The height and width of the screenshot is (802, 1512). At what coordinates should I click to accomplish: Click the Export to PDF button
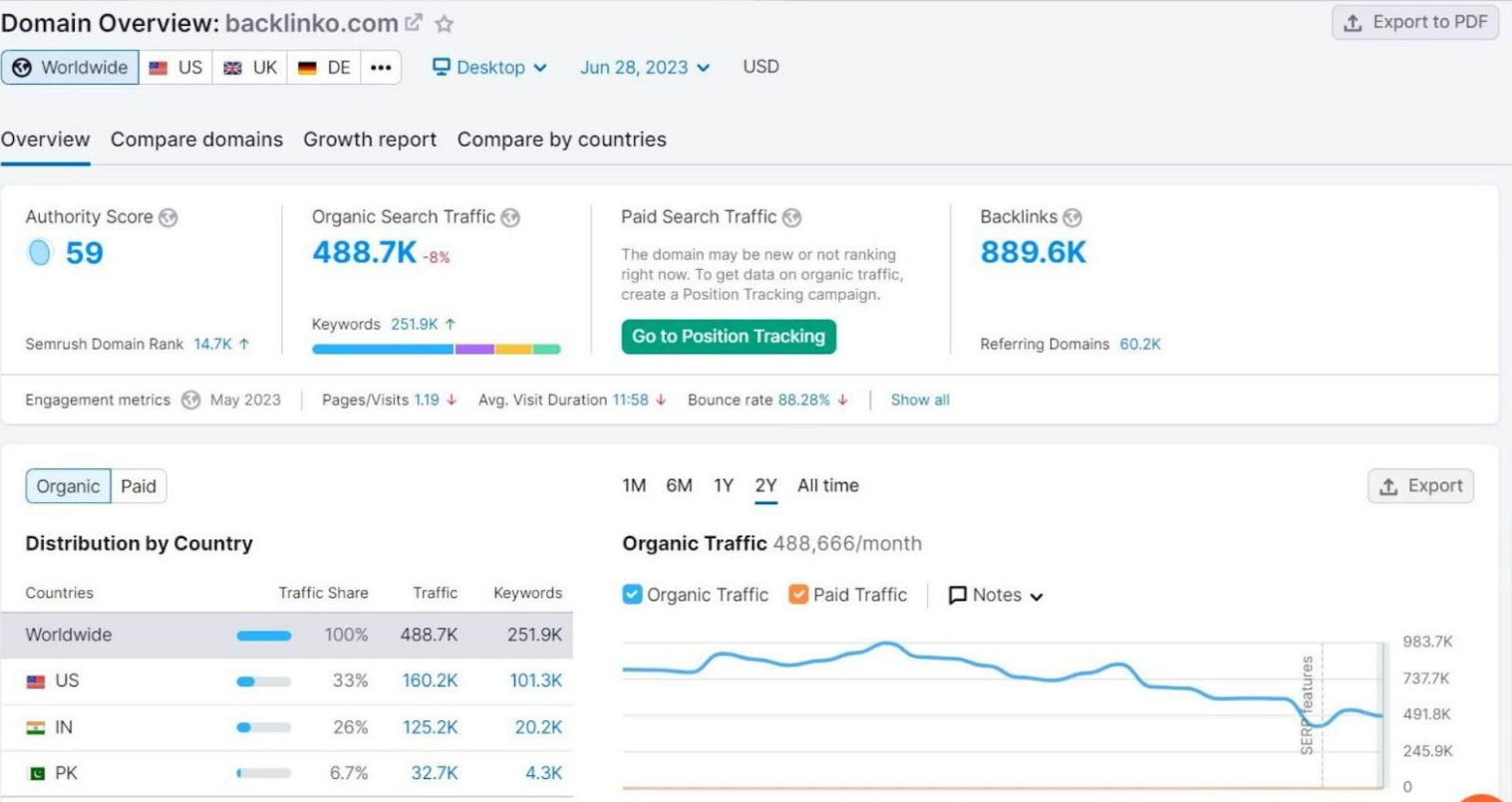tap(1415, 22)
